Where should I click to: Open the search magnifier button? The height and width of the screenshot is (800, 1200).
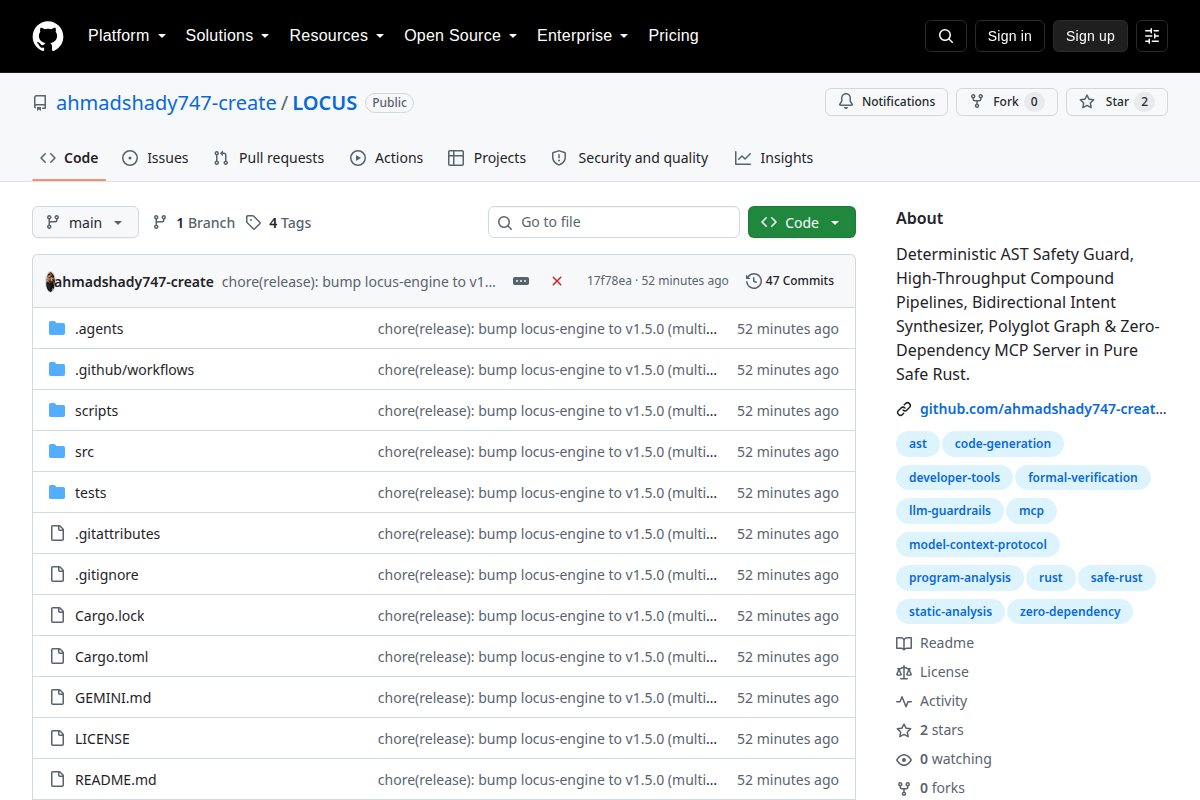point(946,36)
